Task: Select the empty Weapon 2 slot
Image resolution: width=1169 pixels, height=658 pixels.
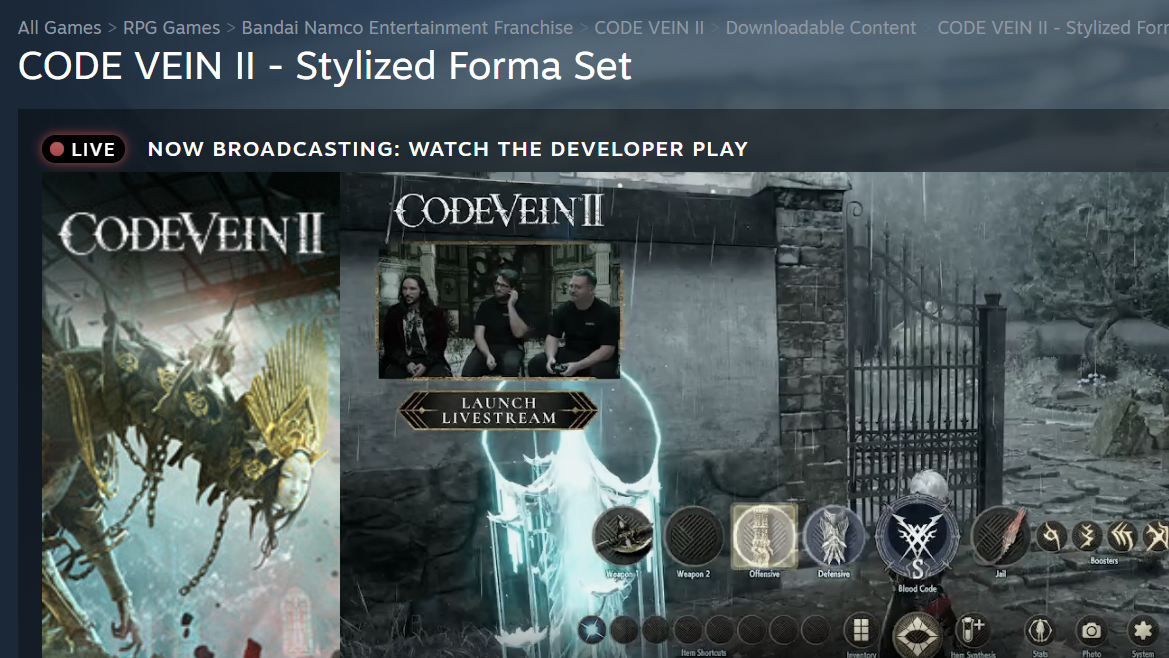Action: (693, 536)
